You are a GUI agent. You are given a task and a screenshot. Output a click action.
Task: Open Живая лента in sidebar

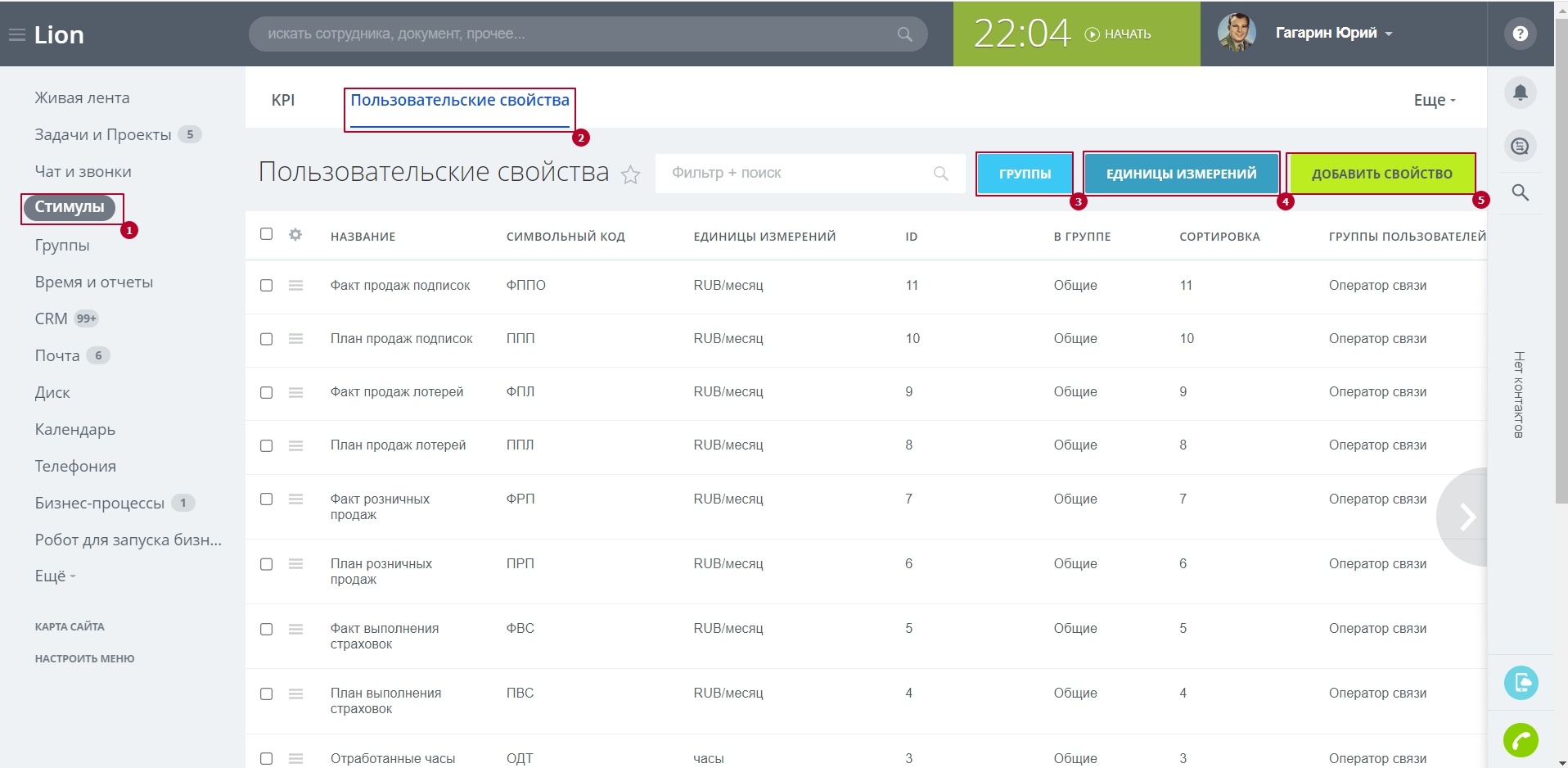click(x=82, y=98)
